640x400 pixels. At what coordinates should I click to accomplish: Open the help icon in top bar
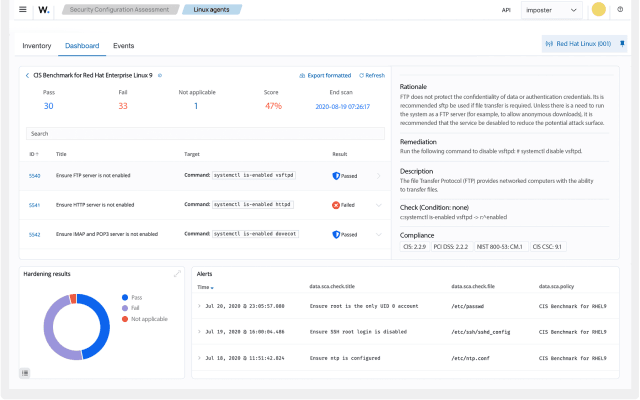click(x=620, y=9)
